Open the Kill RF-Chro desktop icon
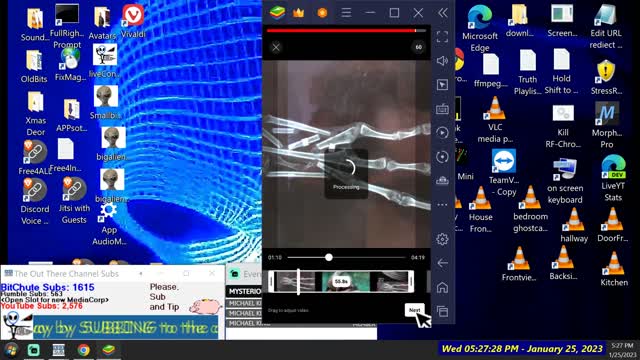The height and width of the screenshot is (360, 640). [x=563, y=126]
